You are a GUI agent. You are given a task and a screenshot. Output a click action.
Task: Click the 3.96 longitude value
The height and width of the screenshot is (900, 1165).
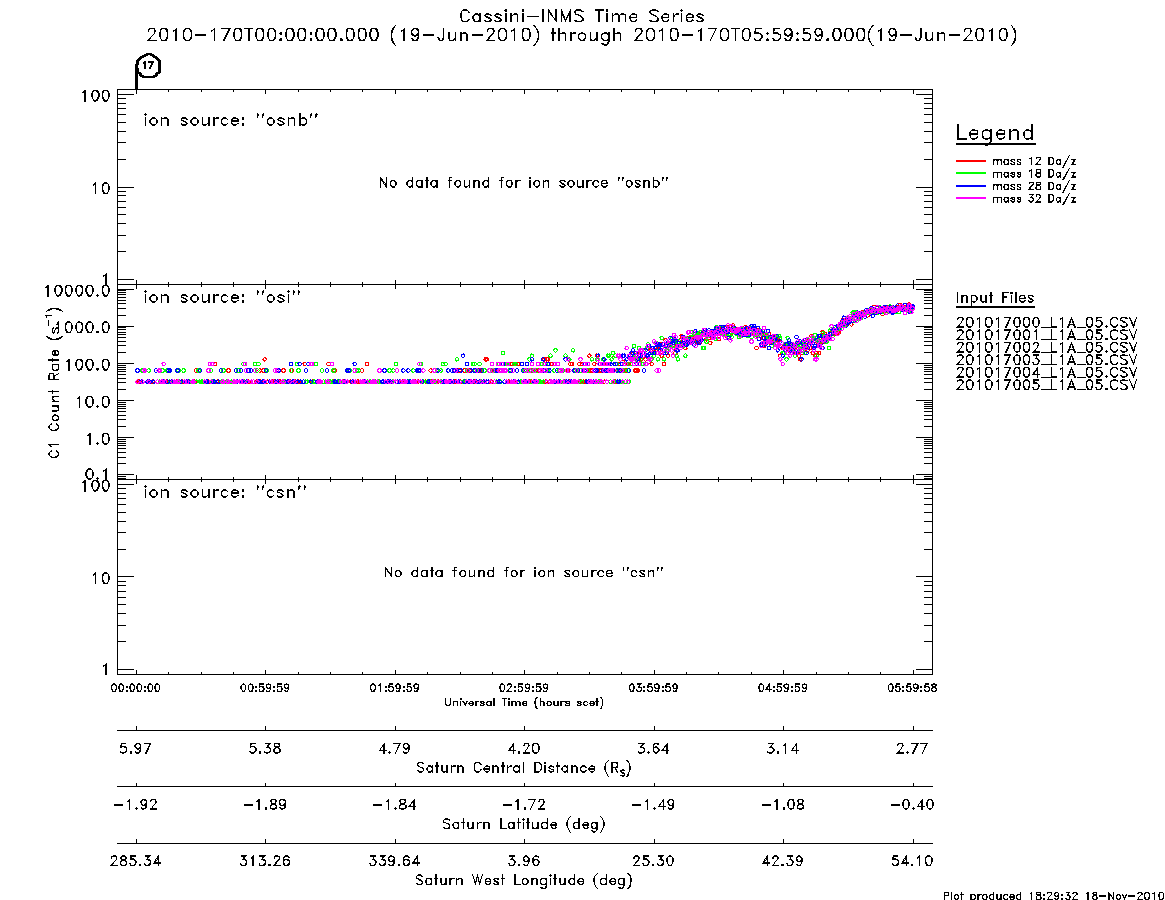click(524, 861)
